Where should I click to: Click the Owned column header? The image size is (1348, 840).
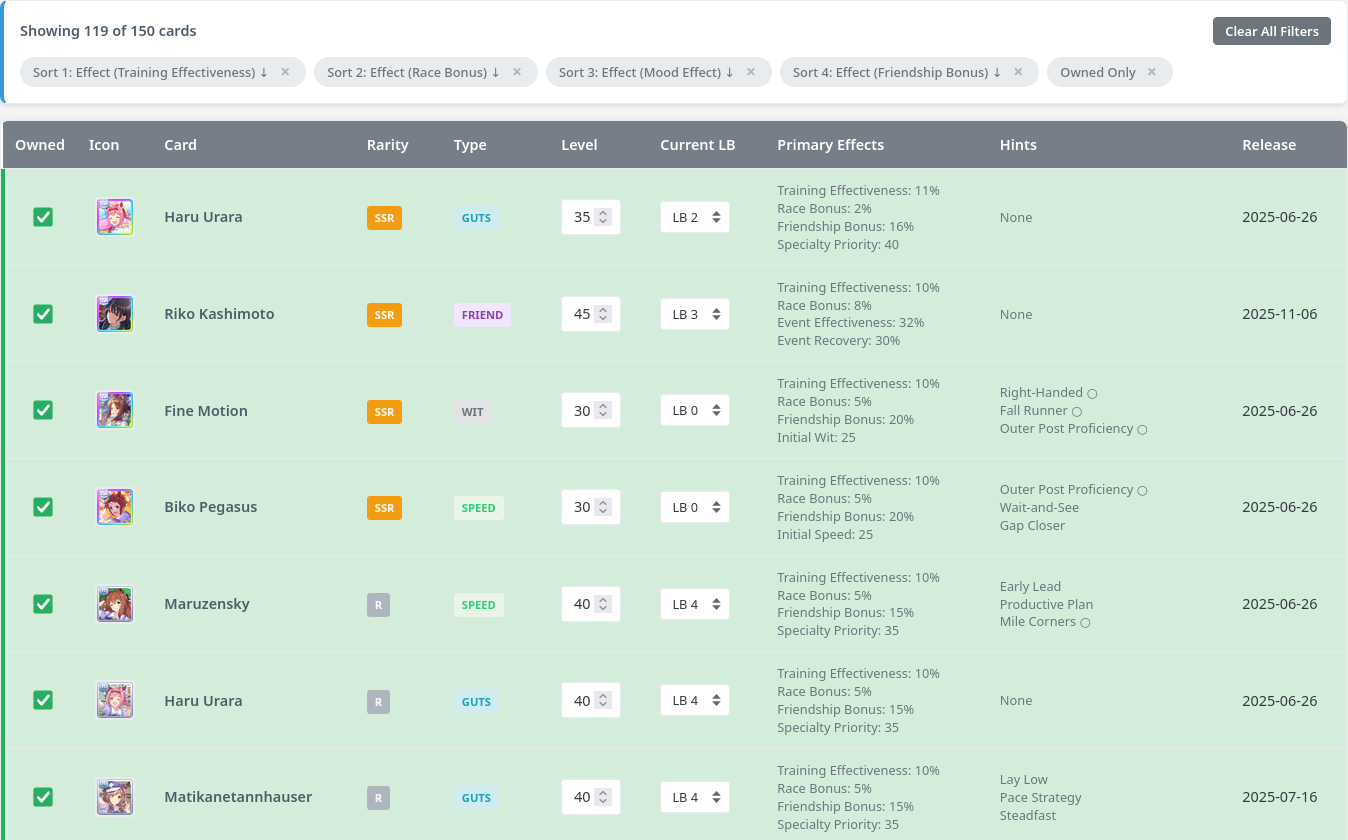[x=40, y=145]
